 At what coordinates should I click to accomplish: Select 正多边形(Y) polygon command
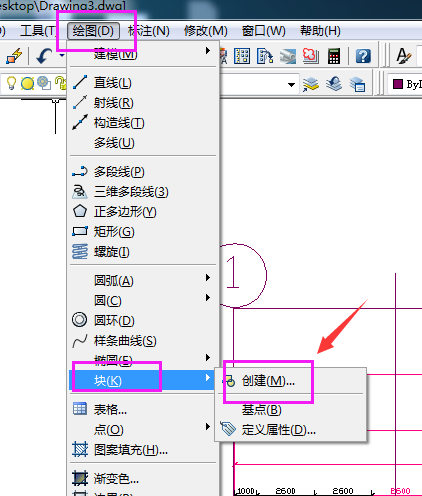[x=143, y=212]
